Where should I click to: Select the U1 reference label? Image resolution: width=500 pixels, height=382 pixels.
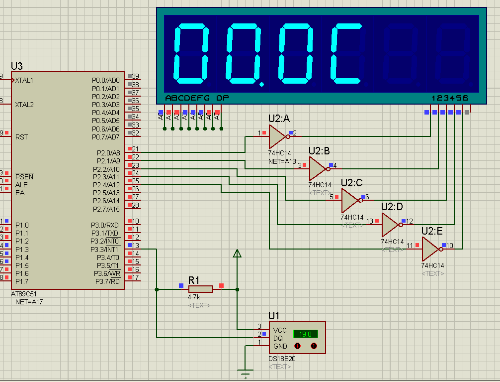(x=274, y=315)
